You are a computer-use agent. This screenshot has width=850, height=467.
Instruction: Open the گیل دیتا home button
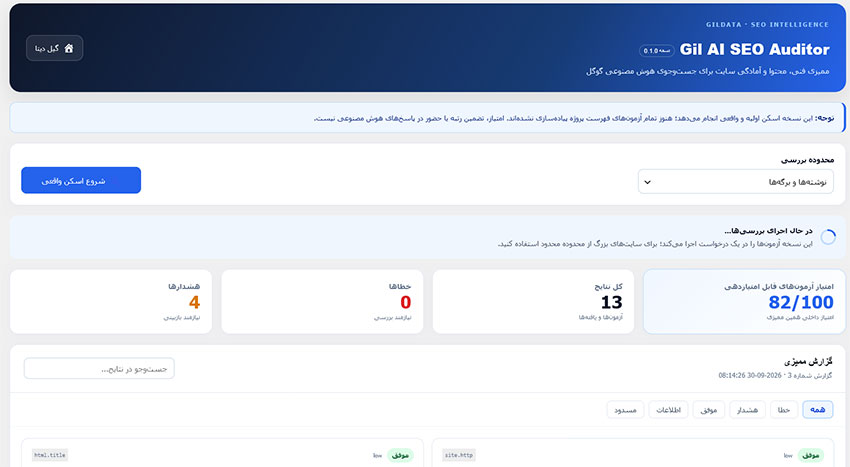click(54, 48)
